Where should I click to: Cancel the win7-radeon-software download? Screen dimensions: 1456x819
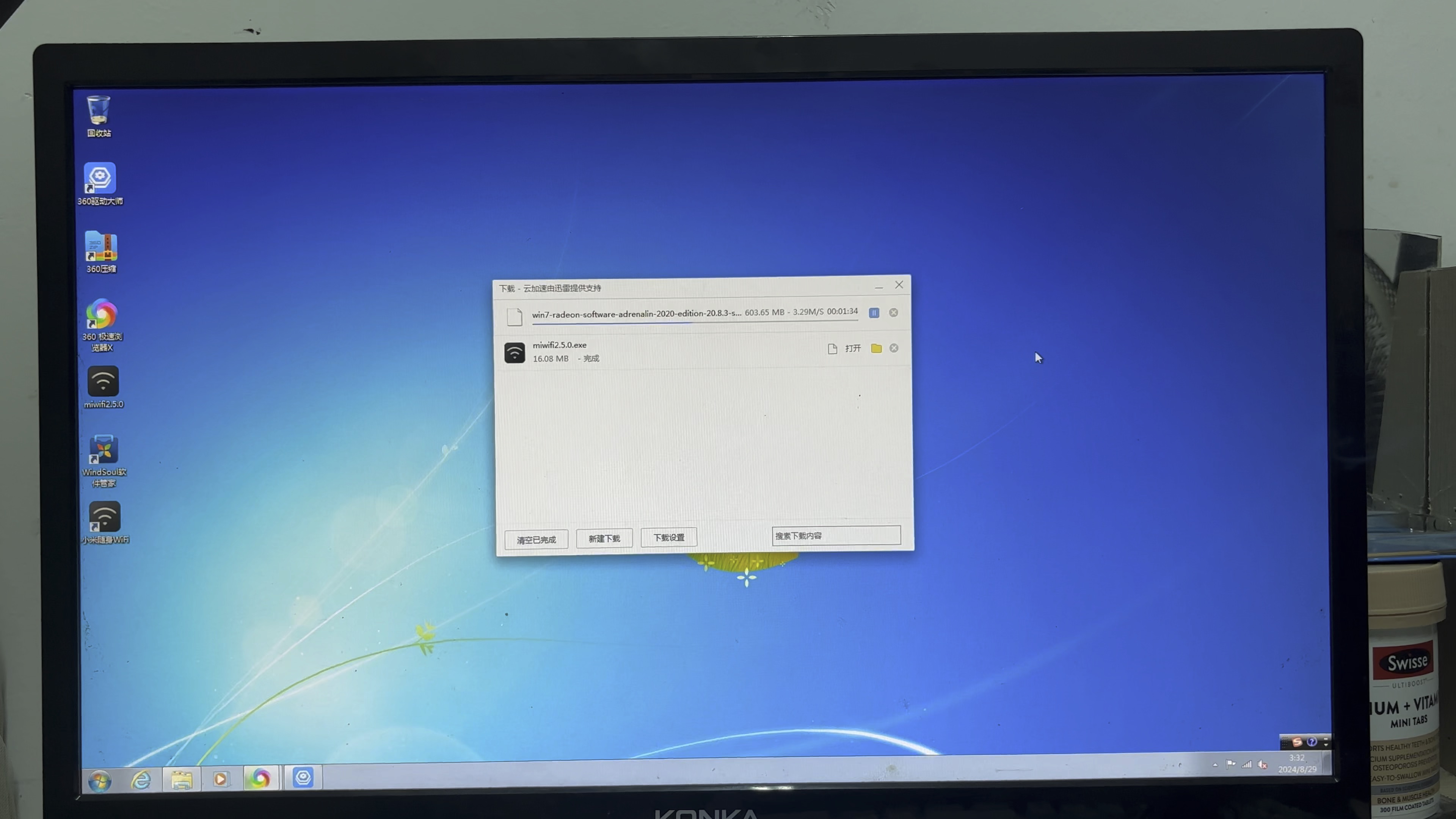(x=894, y=312)
